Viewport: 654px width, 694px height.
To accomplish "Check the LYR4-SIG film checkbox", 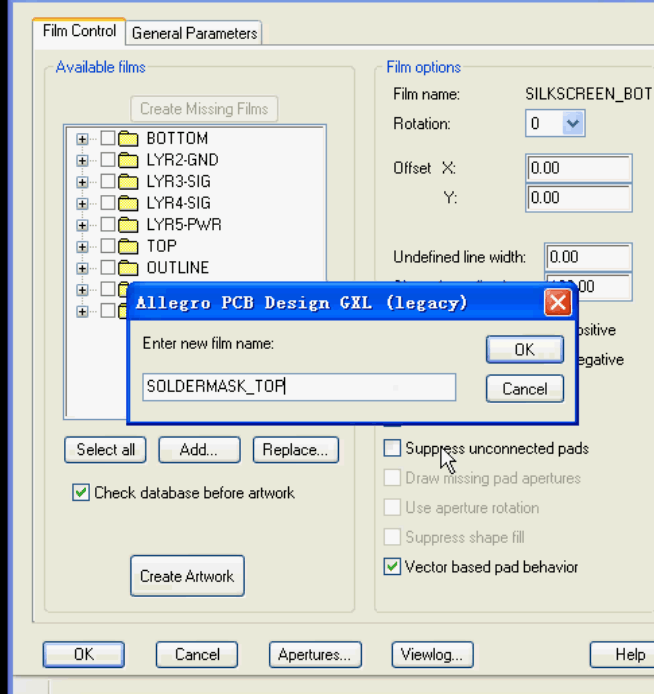I will 108,203.
